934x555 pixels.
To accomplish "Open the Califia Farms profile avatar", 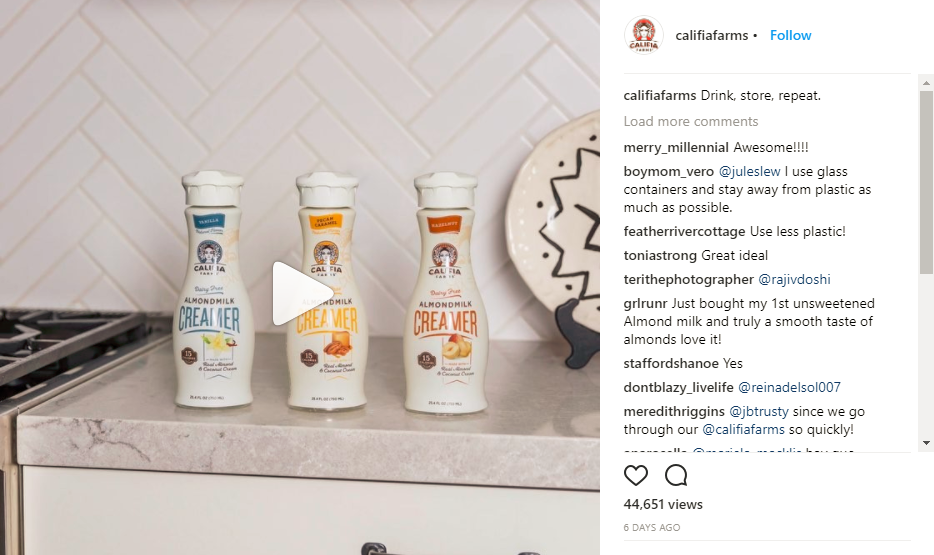I will [643, 35].
